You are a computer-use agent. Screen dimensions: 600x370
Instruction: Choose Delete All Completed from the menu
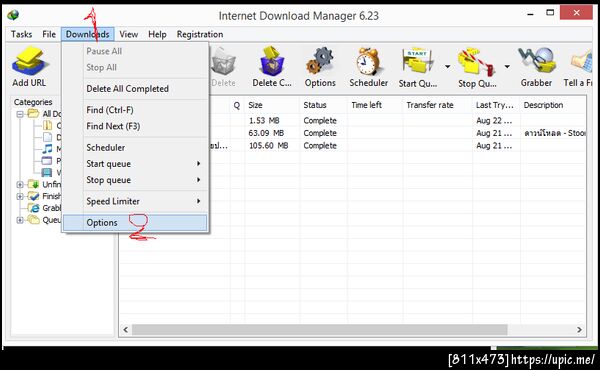tap(135, 89)
